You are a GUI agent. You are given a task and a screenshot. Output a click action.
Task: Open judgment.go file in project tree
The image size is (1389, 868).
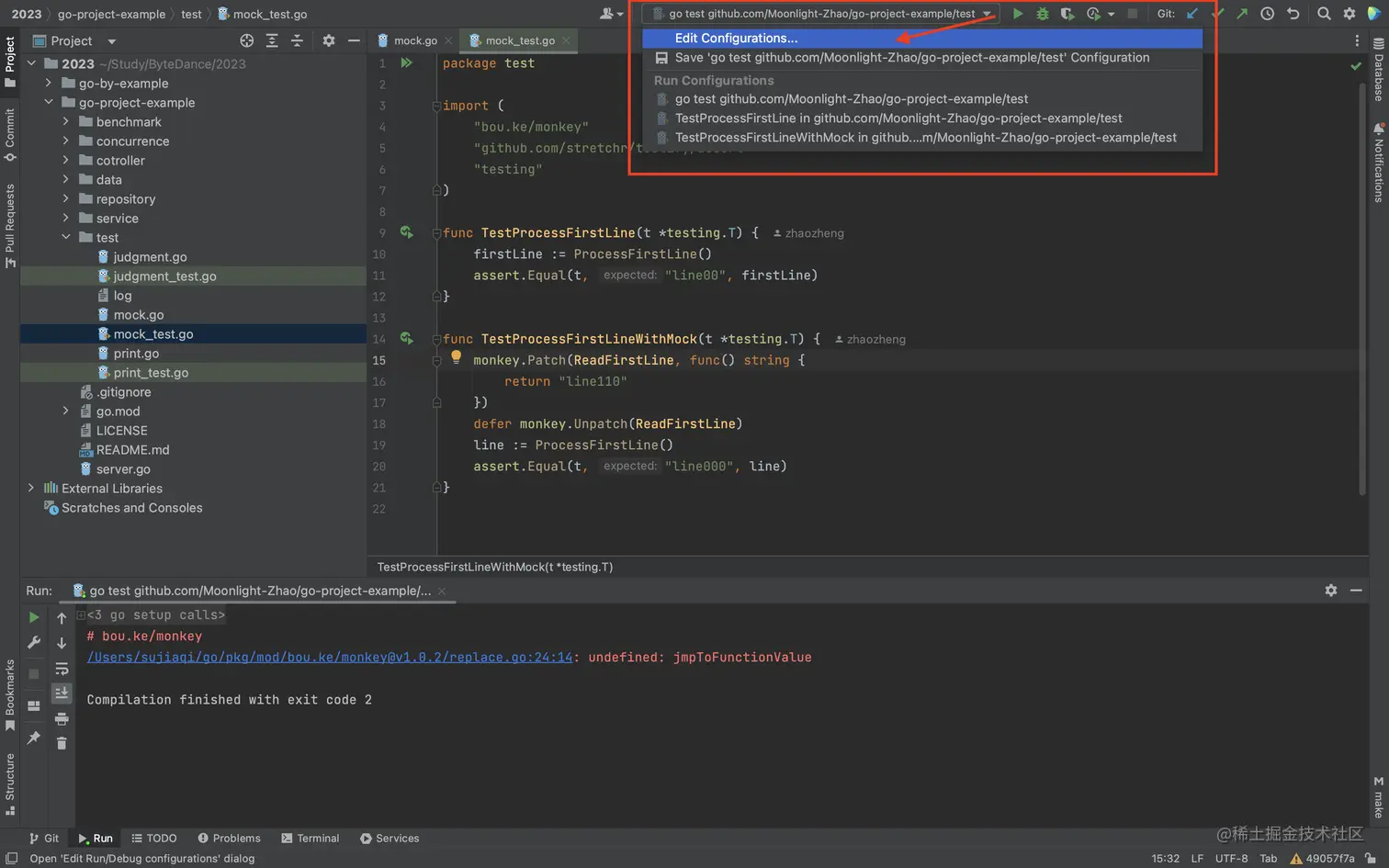point(150,256)
